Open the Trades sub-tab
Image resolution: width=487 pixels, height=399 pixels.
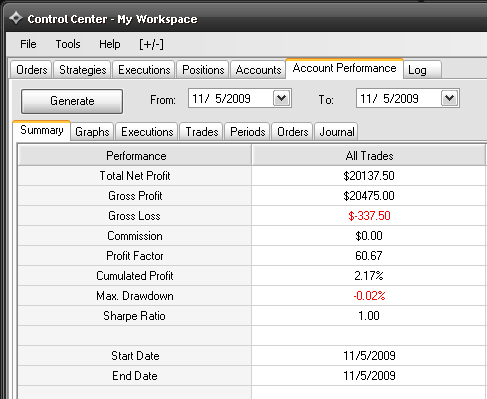click(x=202, y=132)
